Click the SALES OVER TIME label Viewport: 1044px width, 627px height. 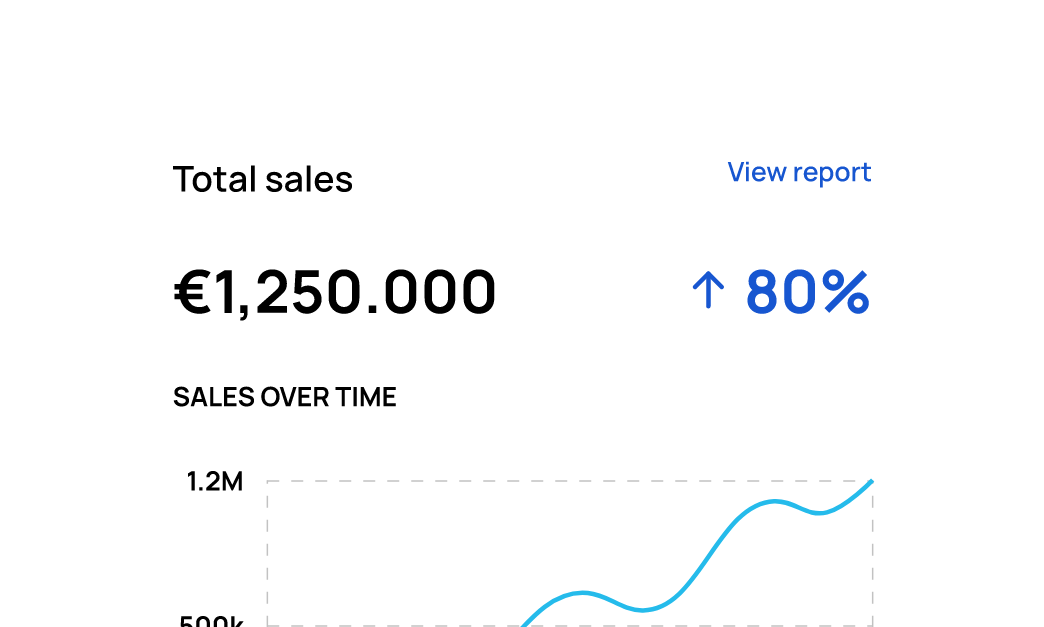point(285,397)
